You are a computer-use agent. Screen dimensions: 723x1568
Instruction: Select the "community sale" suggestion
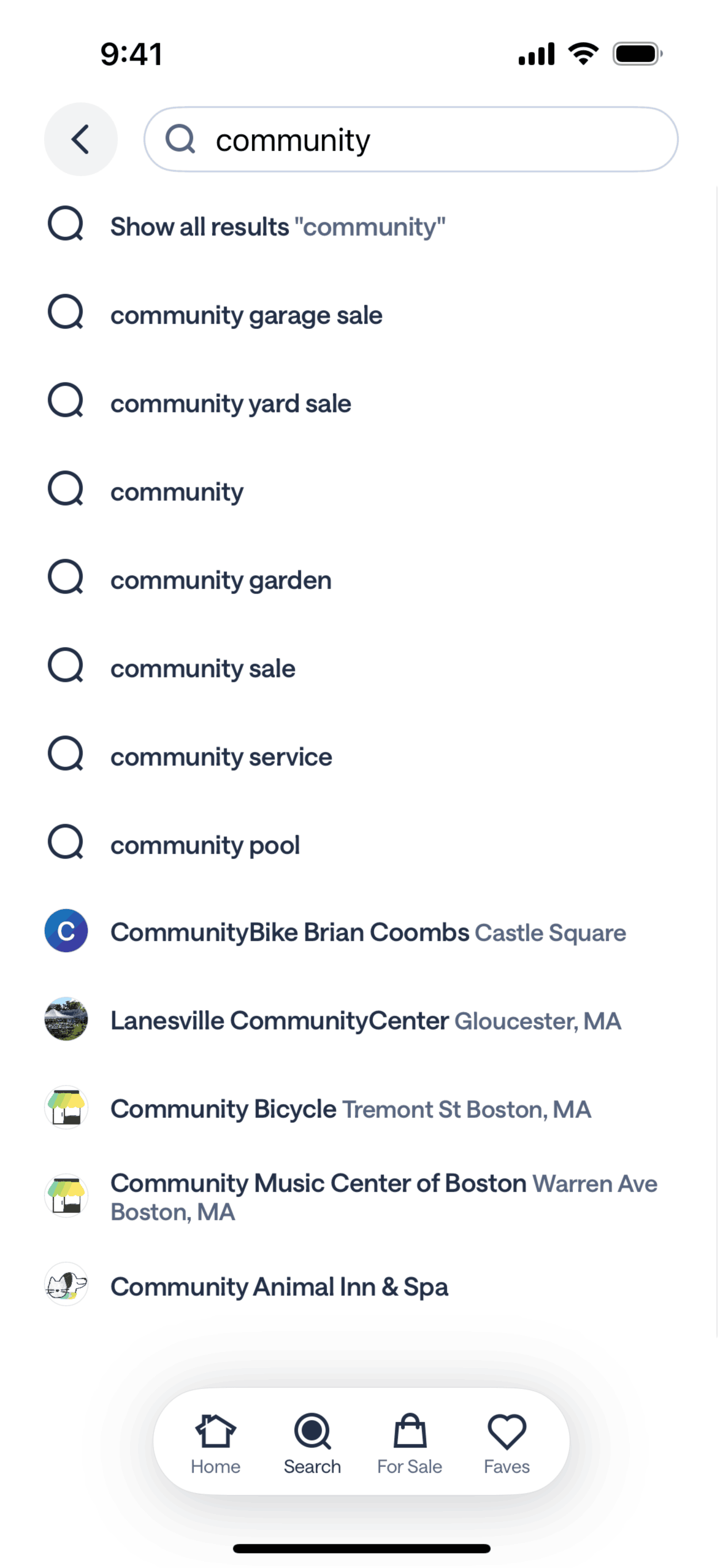pos(202,669)
